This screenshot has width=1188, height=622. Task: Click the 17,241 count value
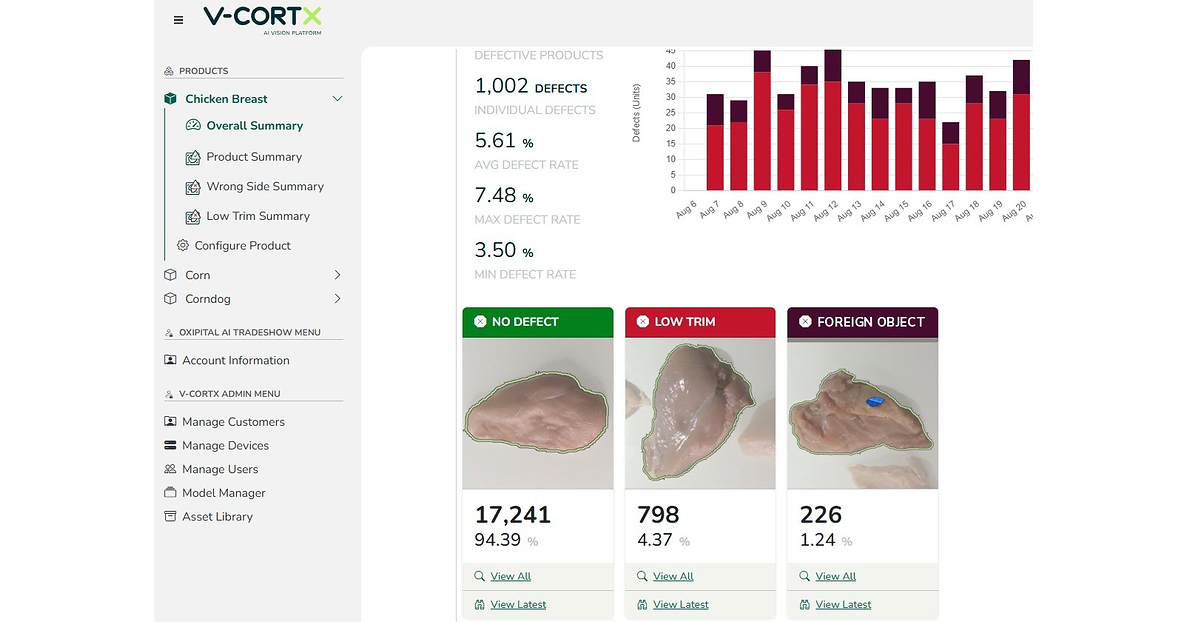513,515
